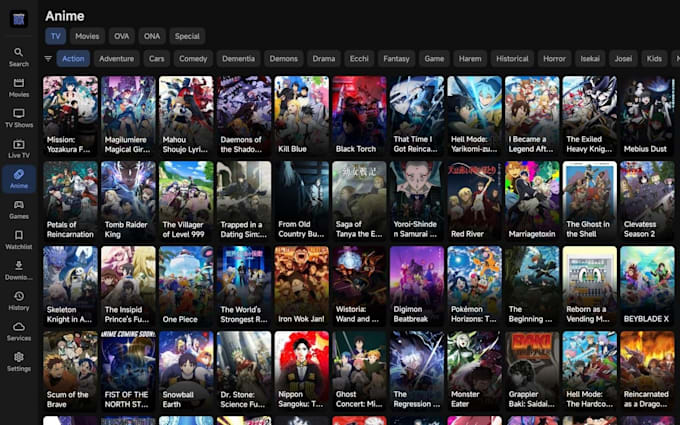Open the Black Torch poster
This screenshot has height=425, width=680.
(359, 116)
